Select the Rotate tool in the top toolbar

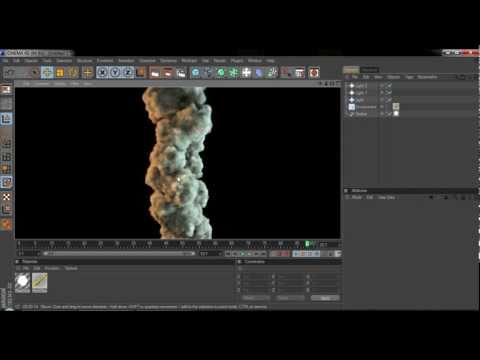click(73, 72)
